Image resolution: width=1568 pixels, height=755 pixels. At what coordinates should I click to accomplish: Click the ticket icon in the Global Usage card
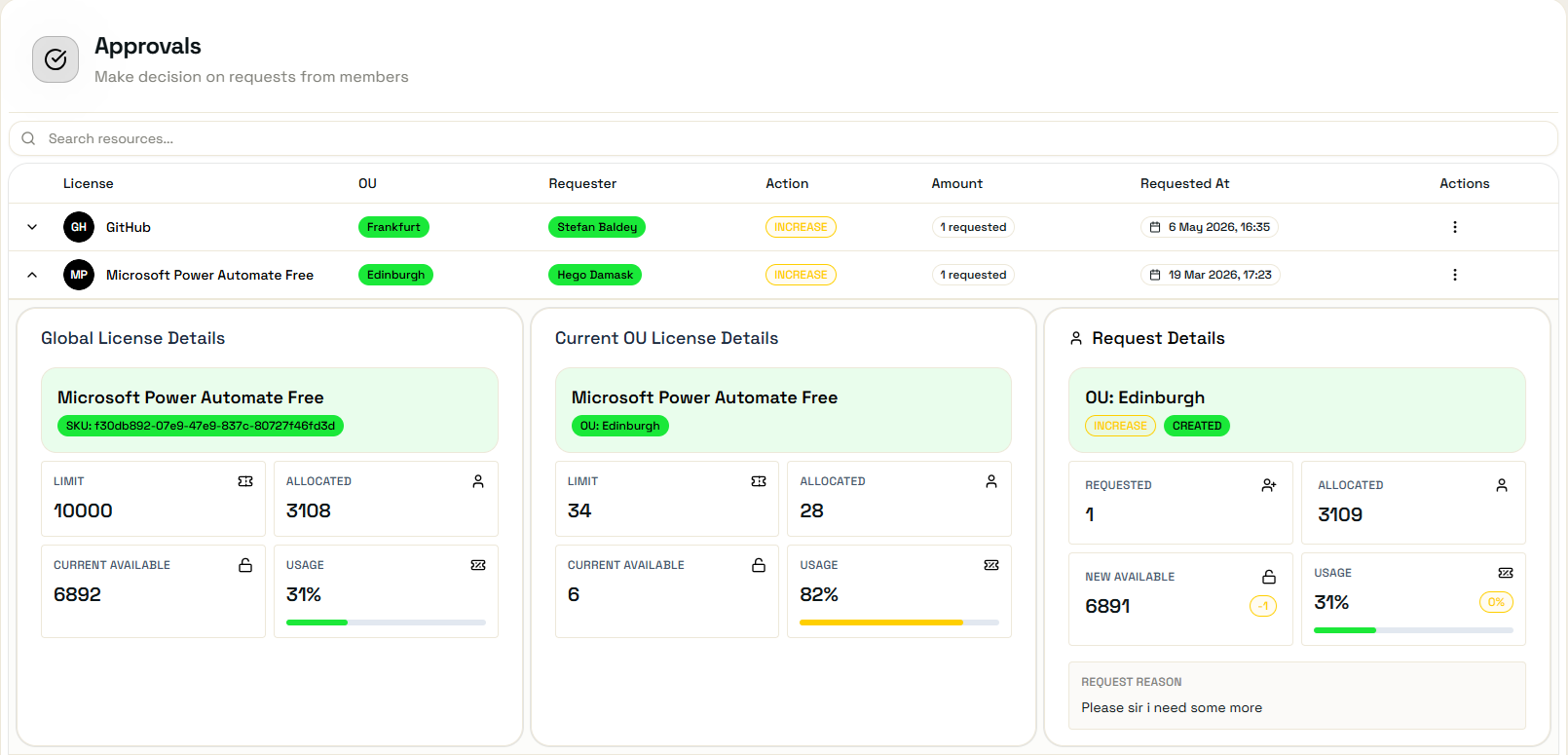[x=478, y=565]
